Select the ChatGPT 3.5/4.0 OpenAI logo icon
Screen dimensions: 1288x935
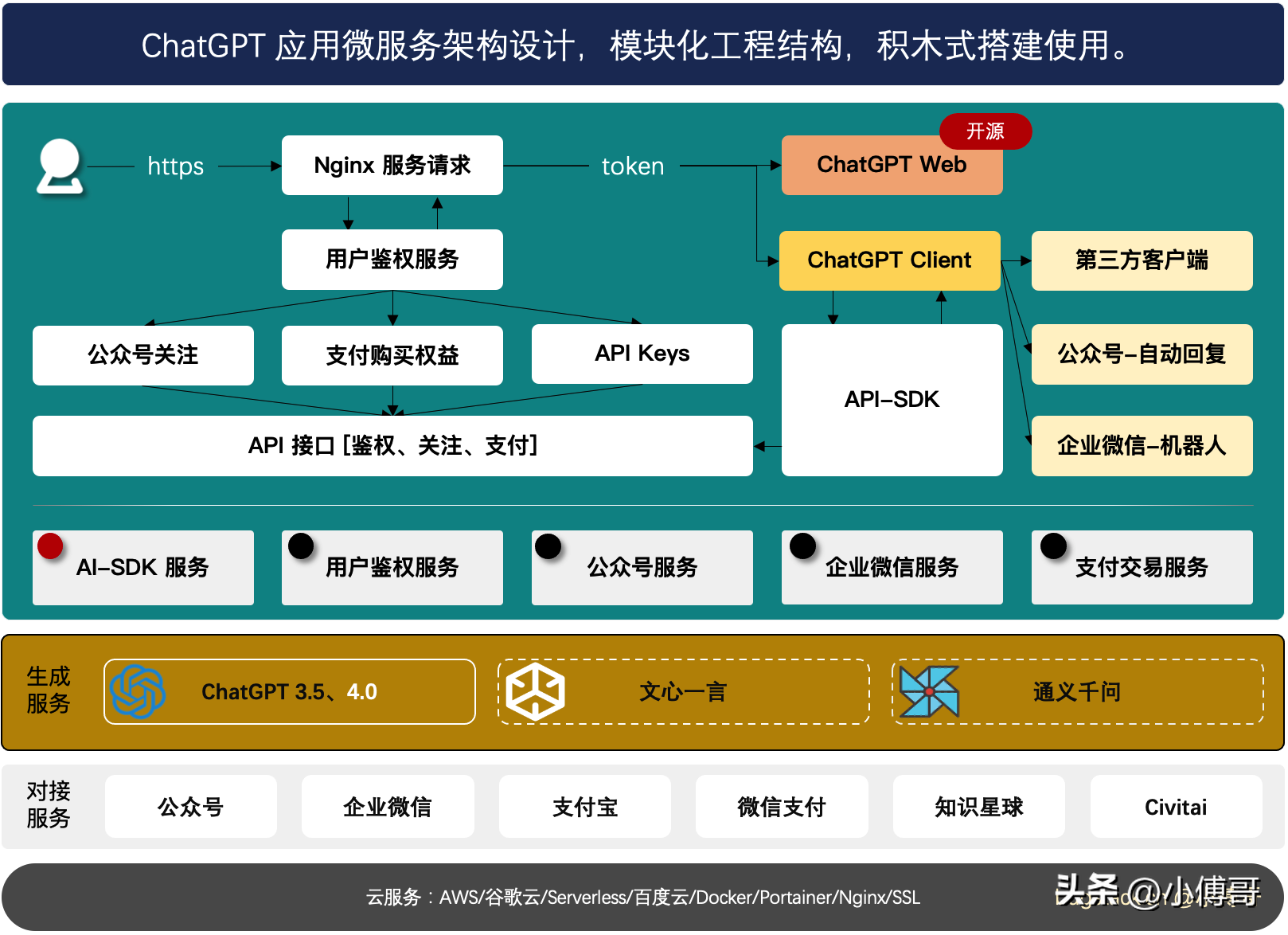point(135,691)
